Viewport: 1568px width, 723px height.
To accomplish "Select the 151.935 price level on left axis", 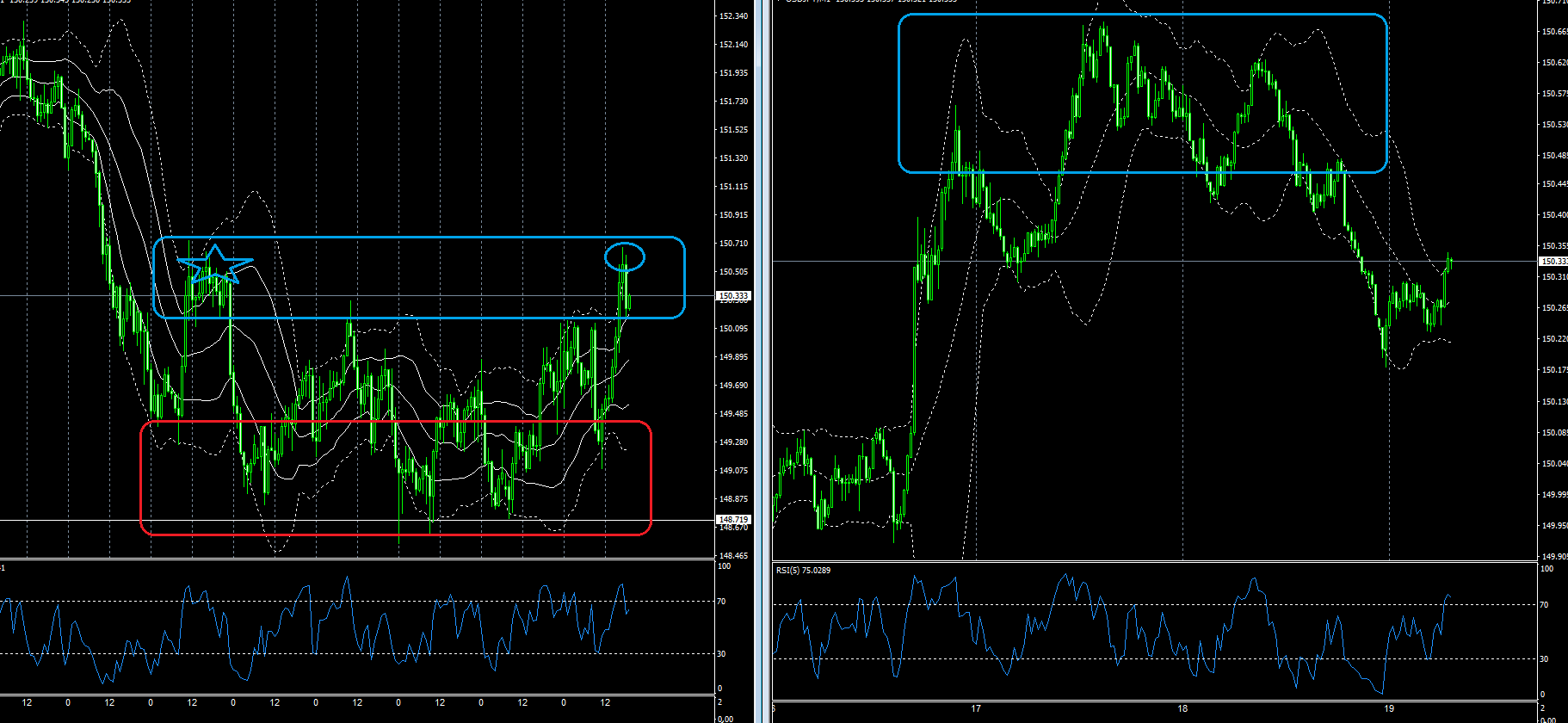I will pyautogui.click(x=733, y=73).
